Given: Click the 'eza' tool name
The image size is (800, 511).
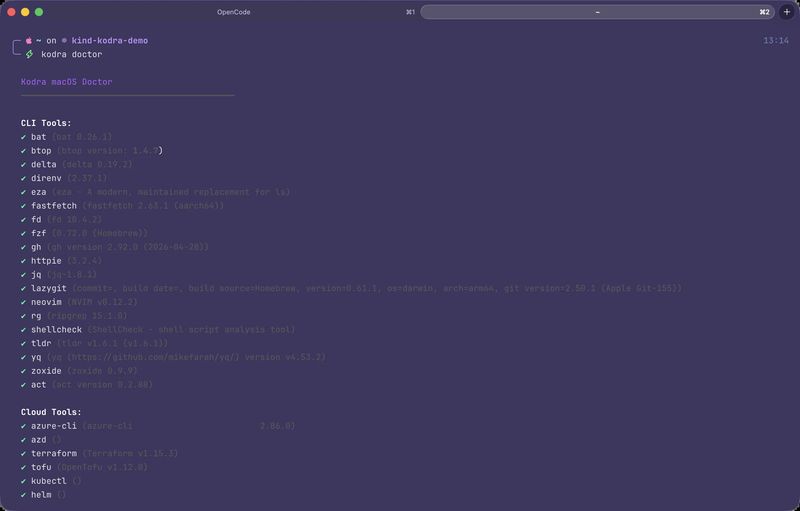Looking at the screenshot, I should click(38, 192).
